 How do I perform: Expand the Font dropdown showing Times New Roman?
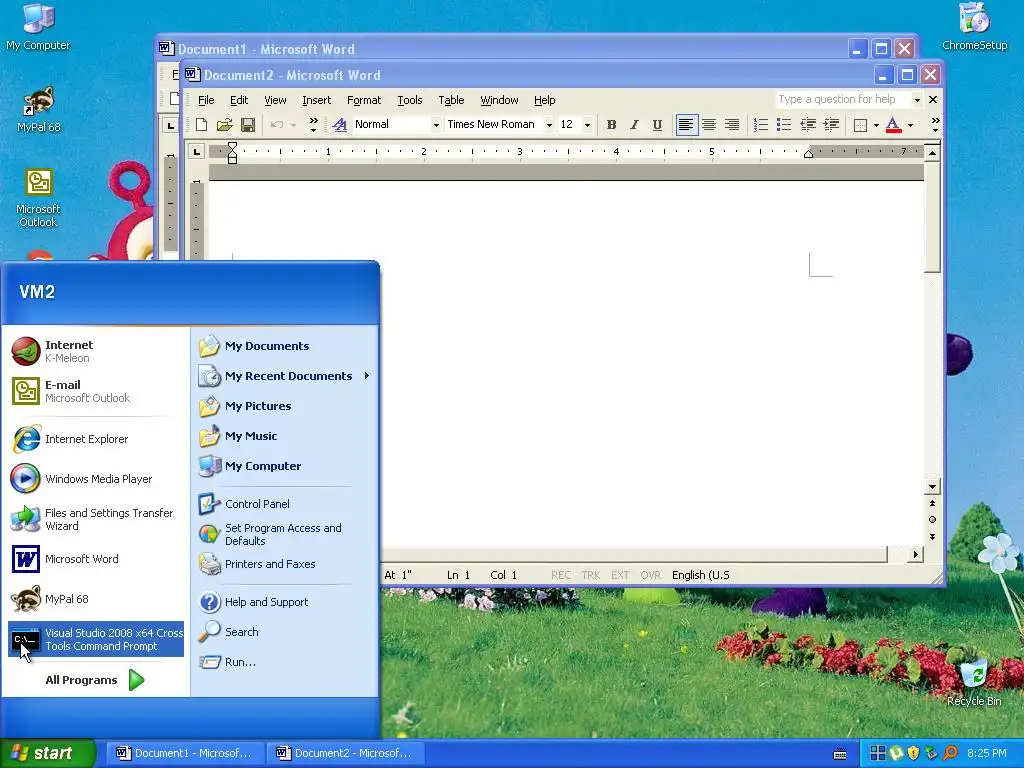pos(549,125)
